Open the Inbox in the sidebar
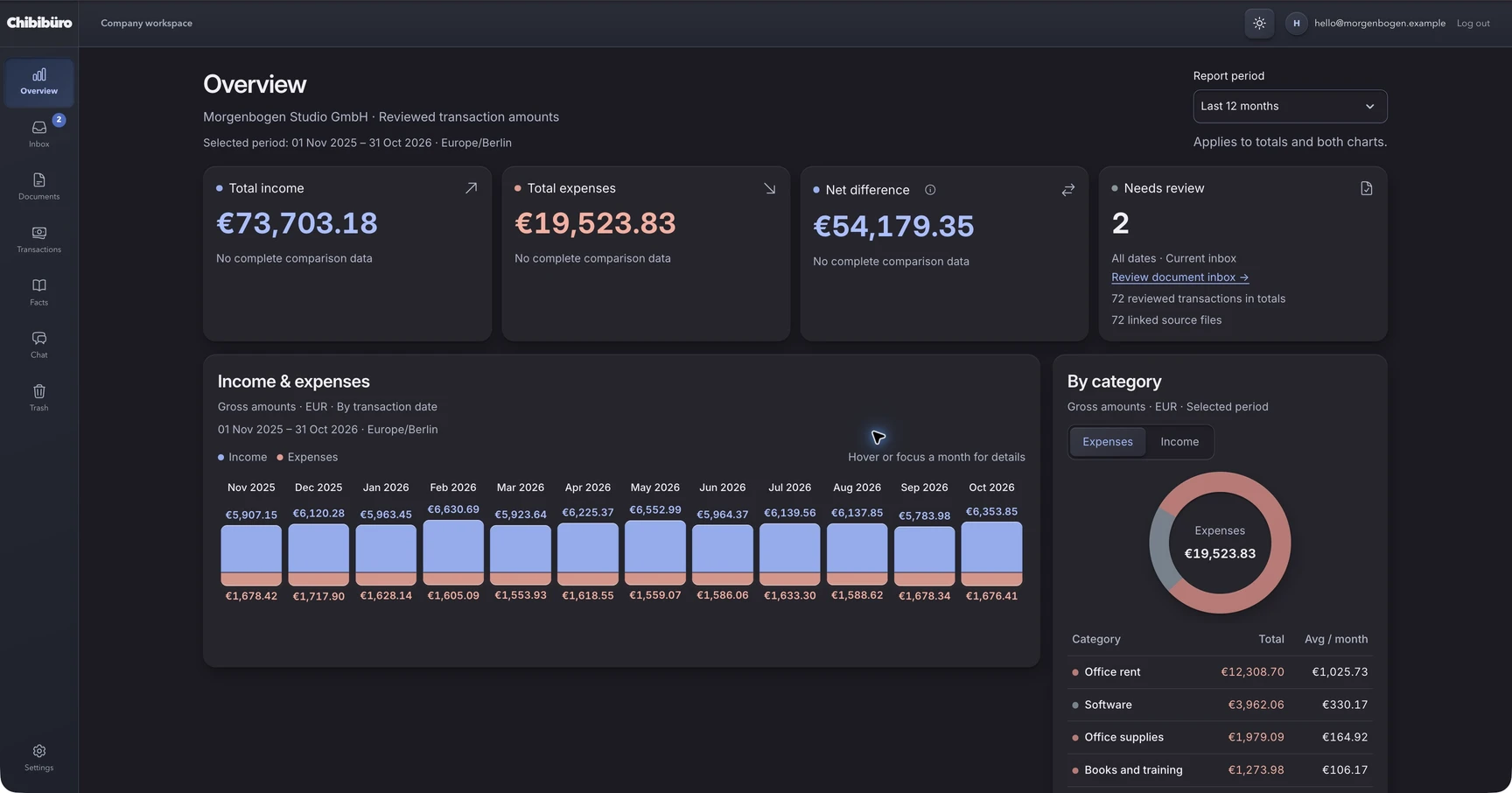 pyautogui.click(x=38, y=134)
